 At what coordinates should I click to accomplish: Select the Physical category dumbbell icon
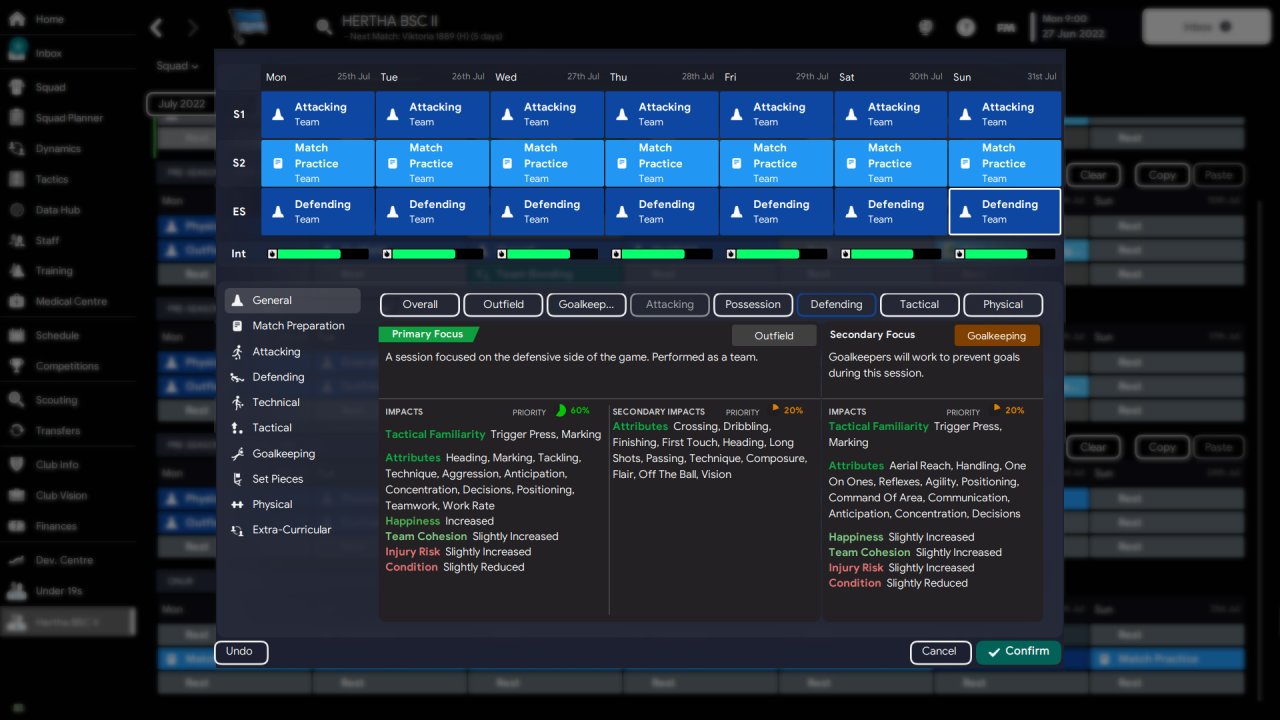click(237, 505)
